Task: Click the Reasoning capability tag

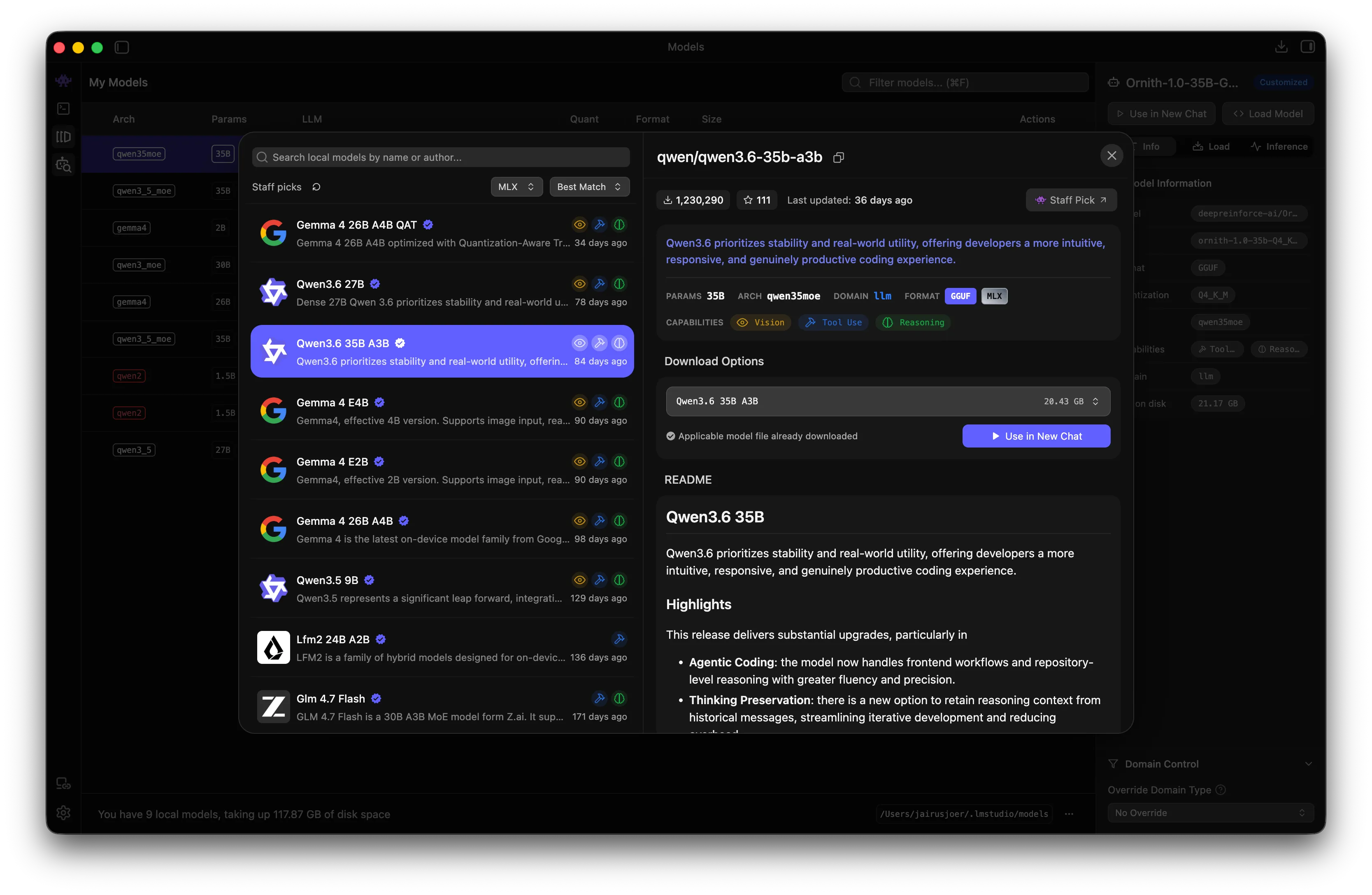Action: (913, 323)
